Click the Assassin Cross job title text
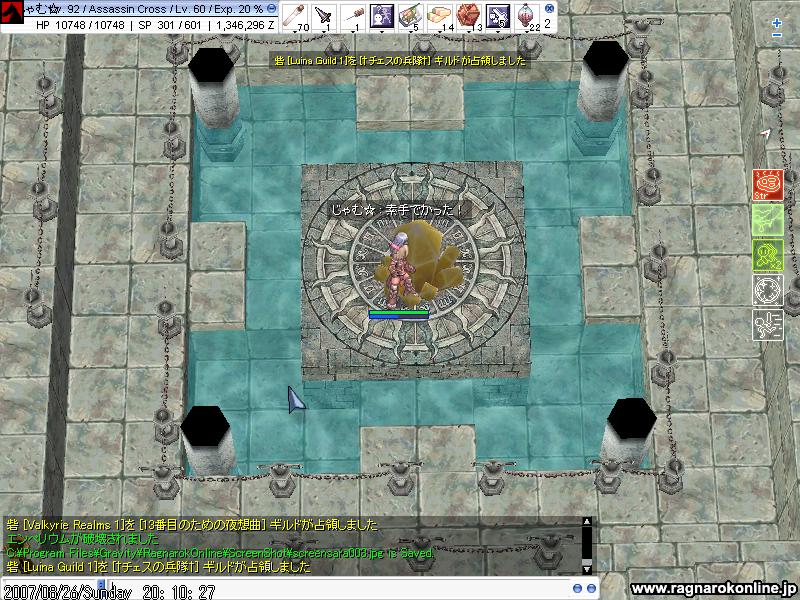This screenshot has height=600, width=800. click(127, 9)
